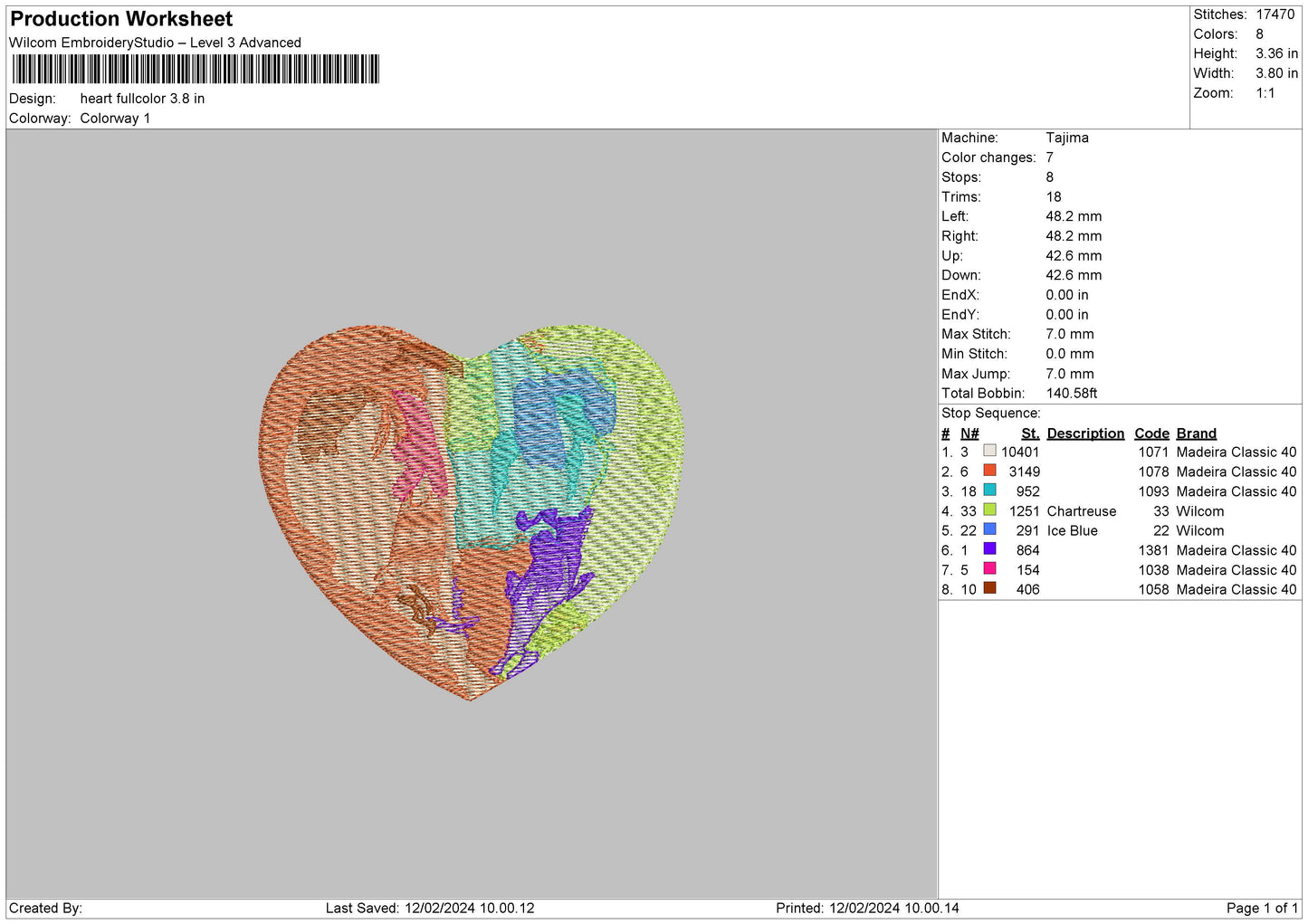Click the Stop Sequence heading
1308x924 pixels.
point(990,414)
